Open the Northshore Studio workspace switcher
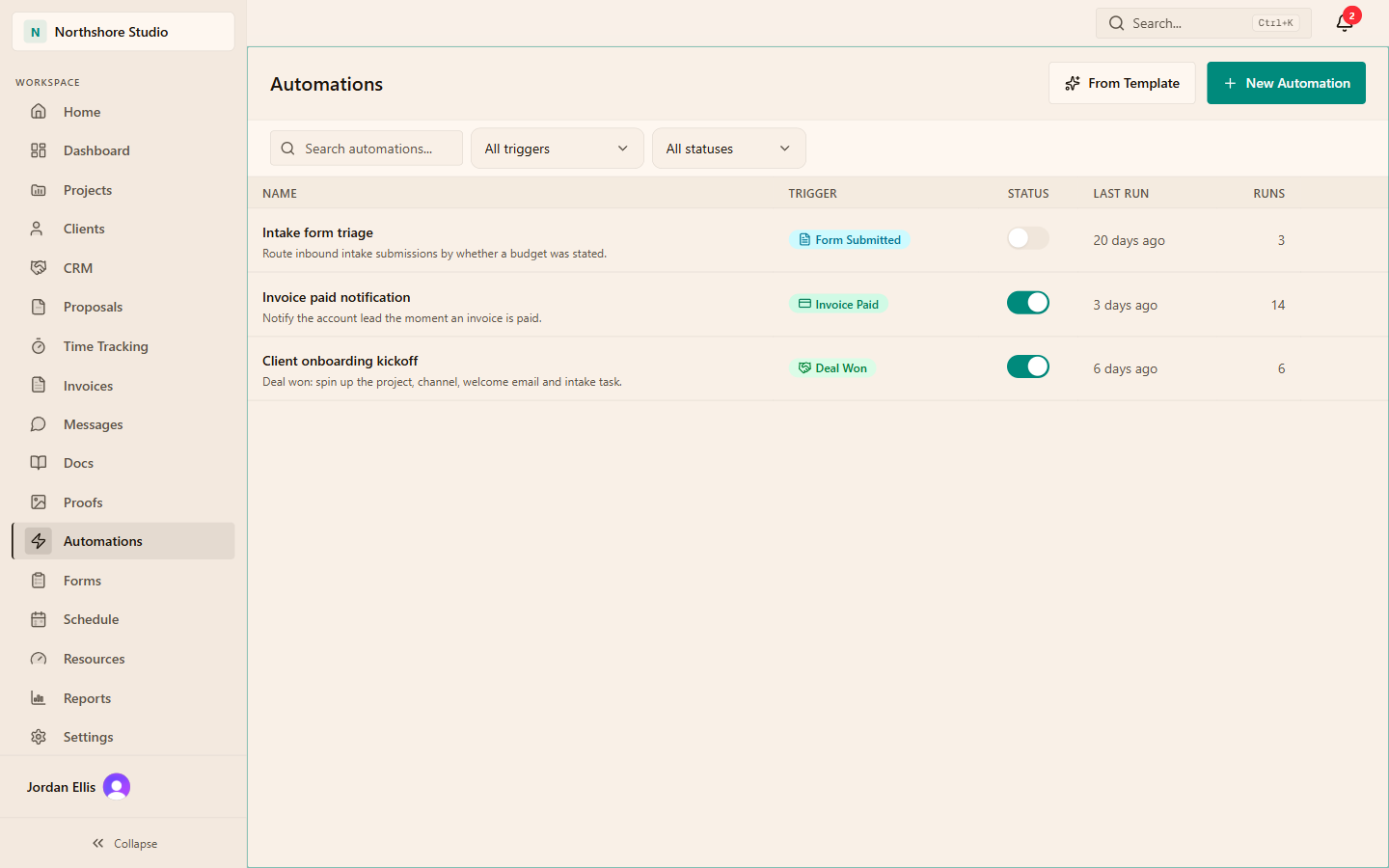The width and height of the screenshot is (1389, 868). click(x=123, y=32)
